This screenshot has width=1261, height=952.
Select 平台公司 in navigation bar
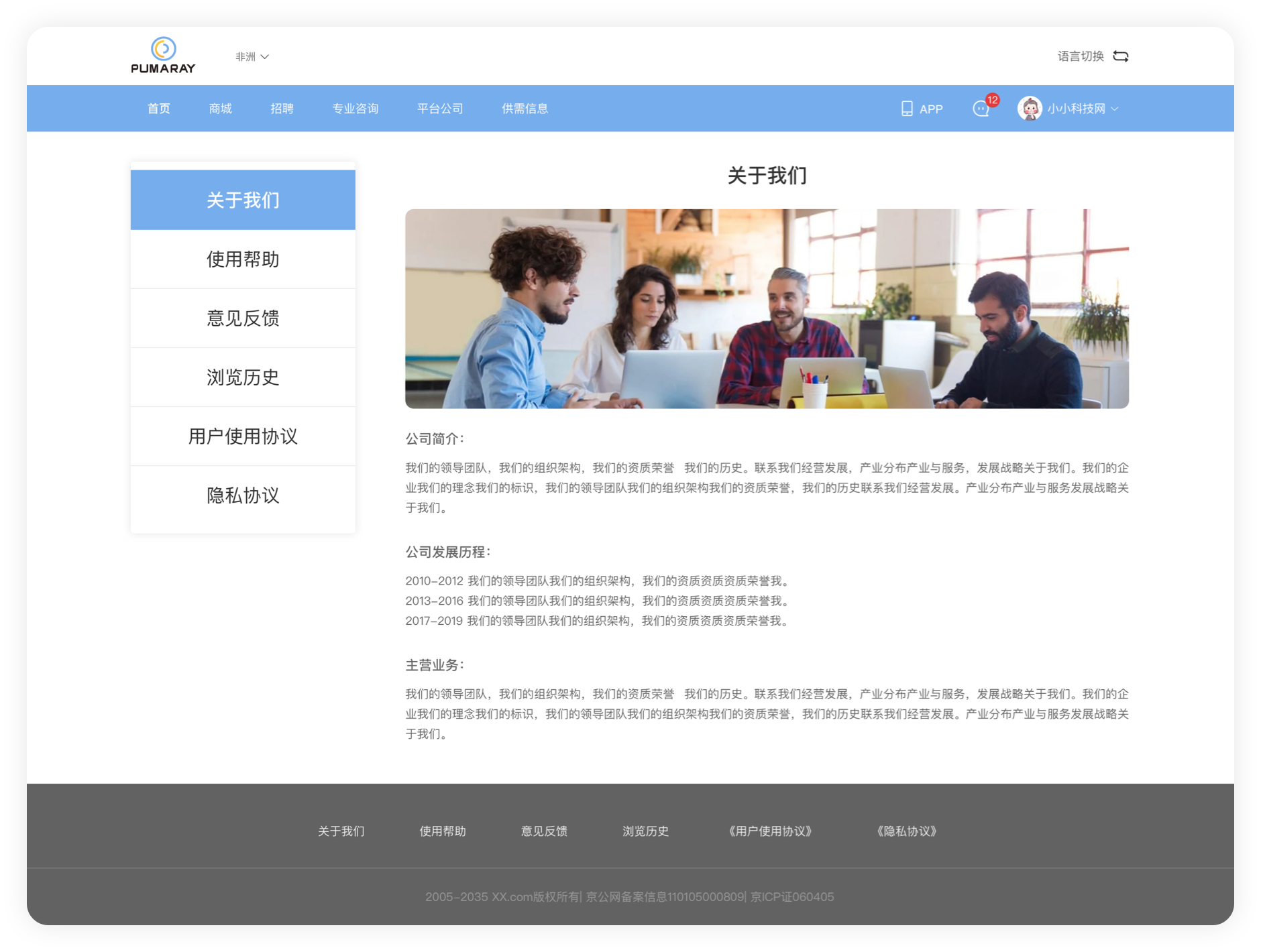[x=440, y=109]
